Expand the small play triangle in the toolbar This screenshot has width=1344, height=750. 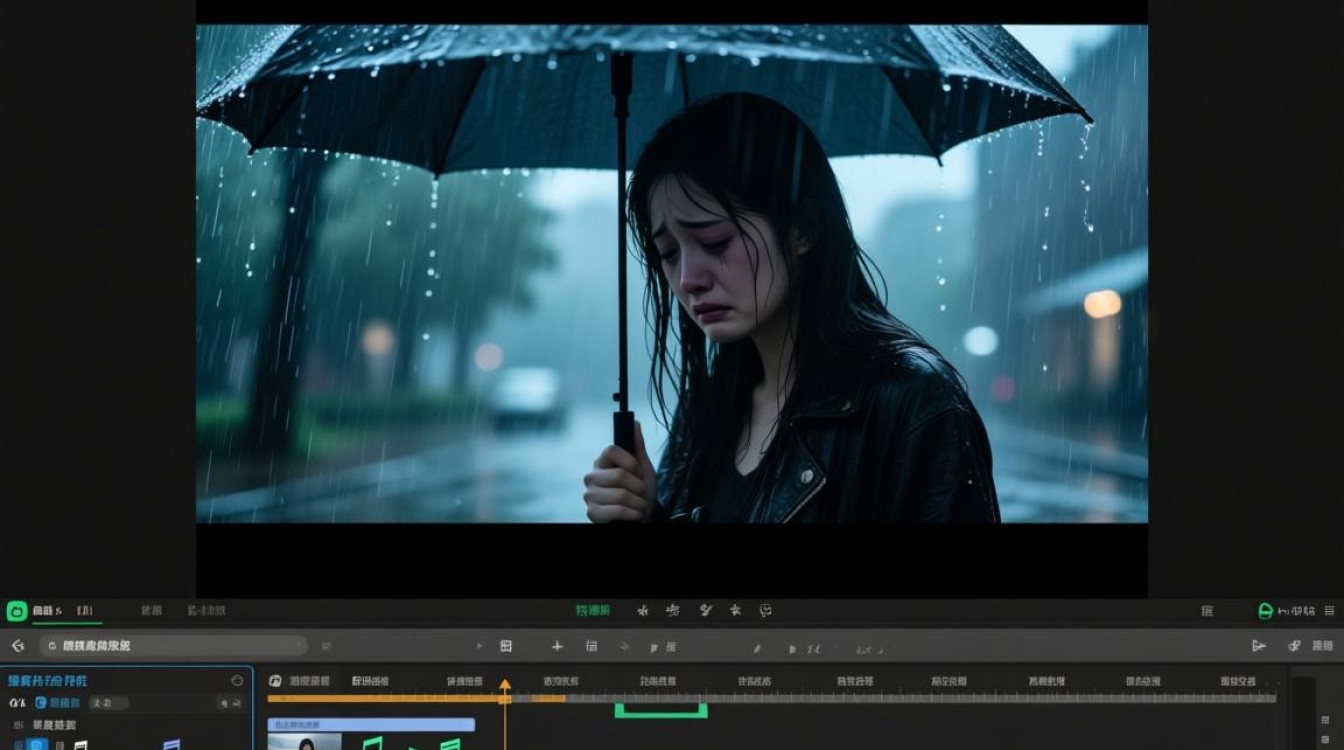click(479, 646)
